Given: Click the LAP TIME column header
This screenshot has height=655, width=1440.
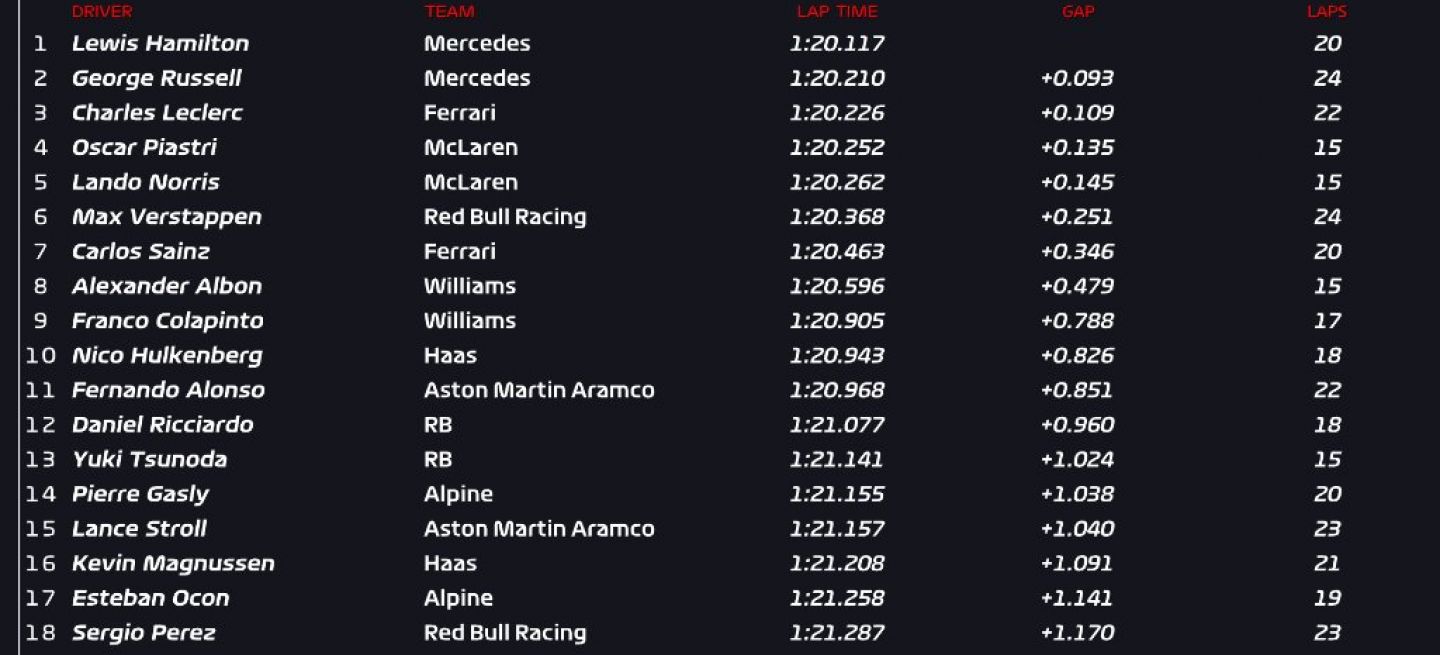Looking at the screenshot, I should point(837,12).
